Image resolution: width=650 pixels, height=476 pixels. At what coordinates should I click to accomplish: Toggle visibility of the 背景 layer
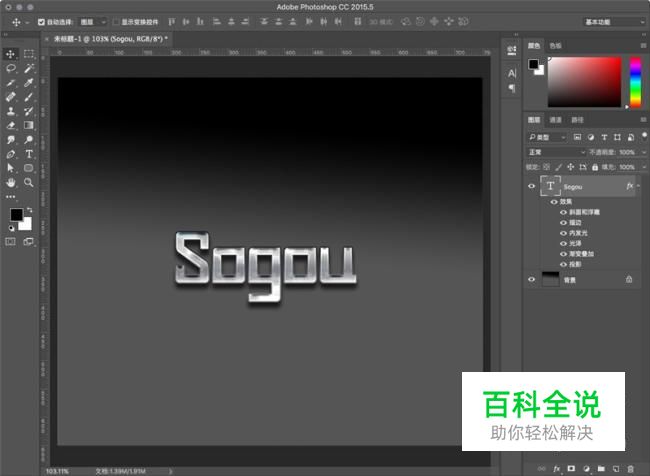tap(531, 280)
